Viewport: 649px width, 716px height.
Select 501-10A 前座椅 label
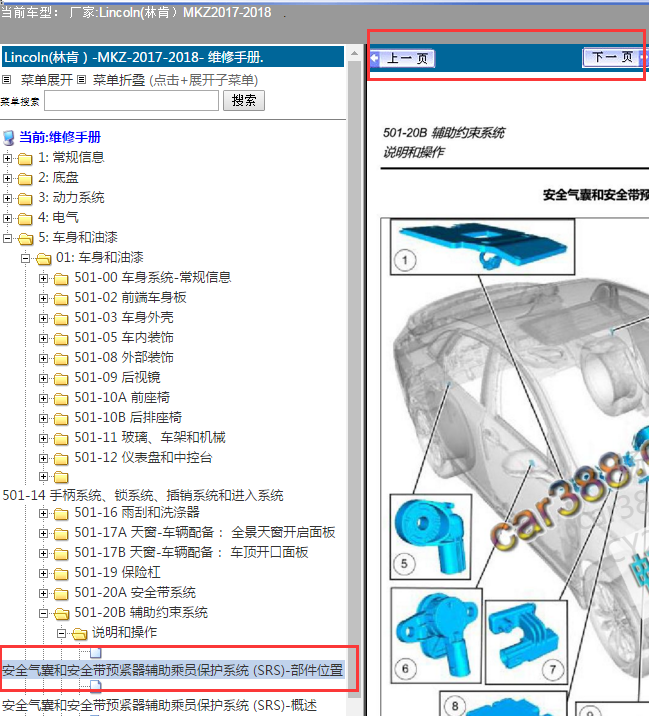(x=122, y=397)
